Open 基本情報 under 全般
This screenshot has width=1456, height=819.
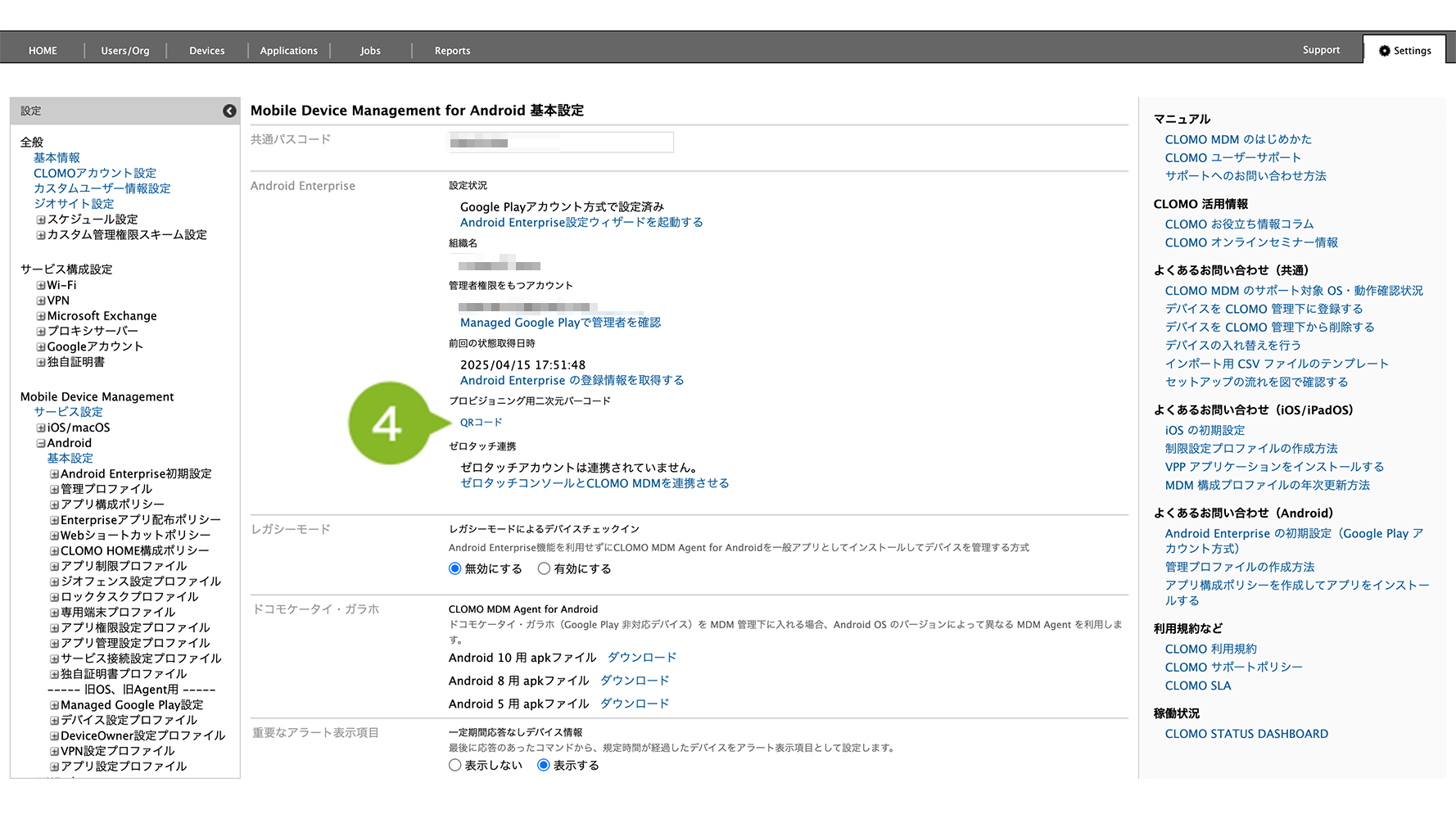point(57,158)
